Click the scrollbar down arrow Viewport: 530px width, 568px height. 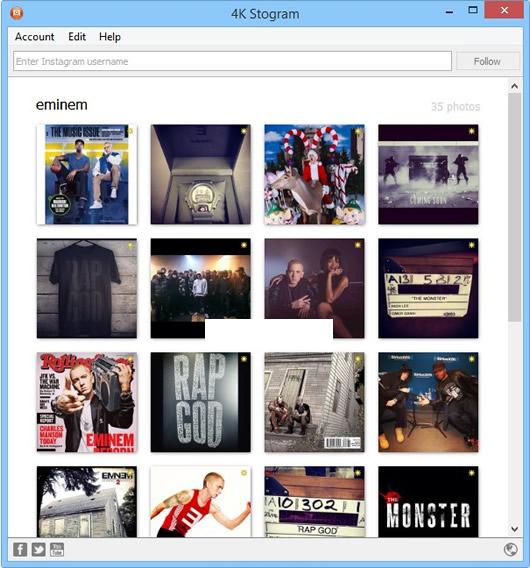point(514,529)
